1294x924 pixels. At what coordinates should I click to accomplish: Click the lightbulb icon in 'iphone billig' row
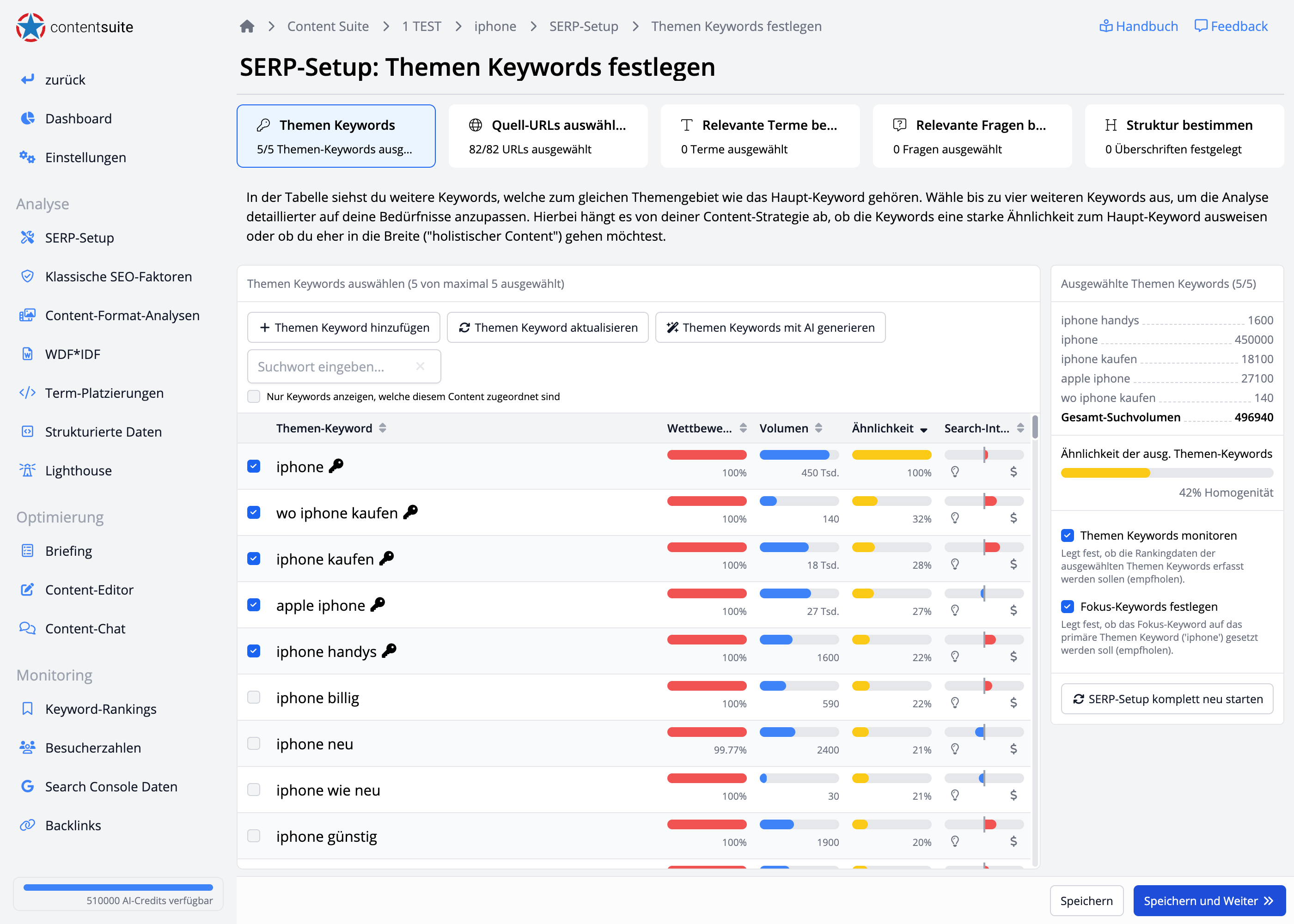[955, 703]
